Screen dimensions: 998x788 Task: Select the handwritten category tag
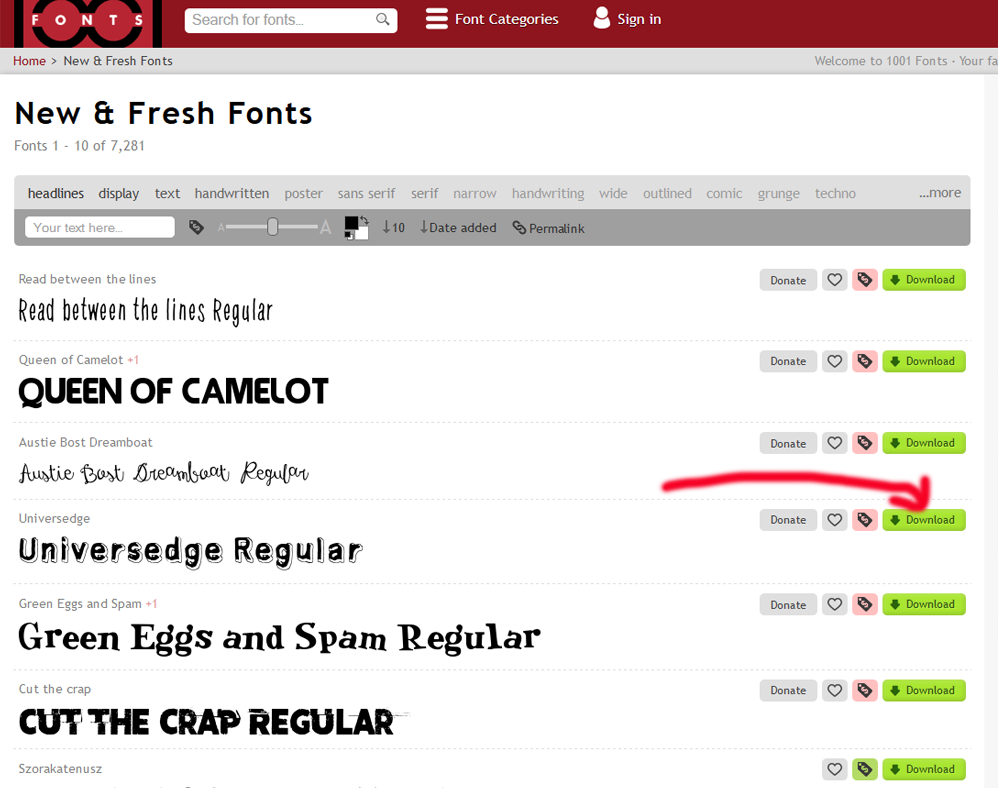pos(232,193)
